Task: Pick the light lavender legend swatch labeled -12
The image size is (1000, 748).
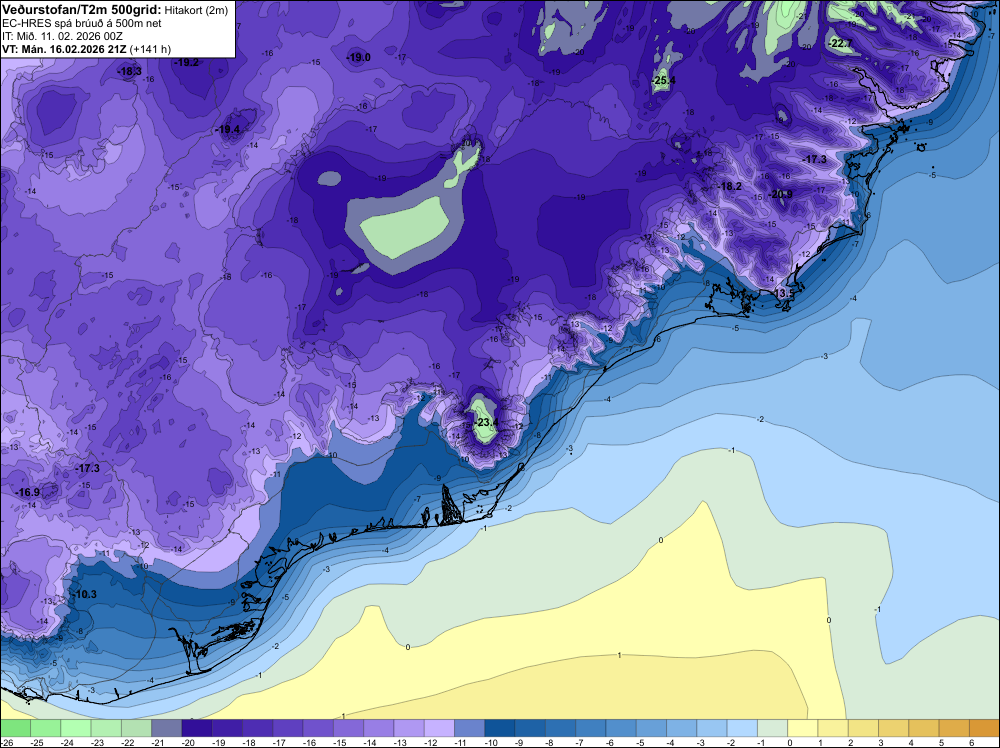Action: [439, 728]
